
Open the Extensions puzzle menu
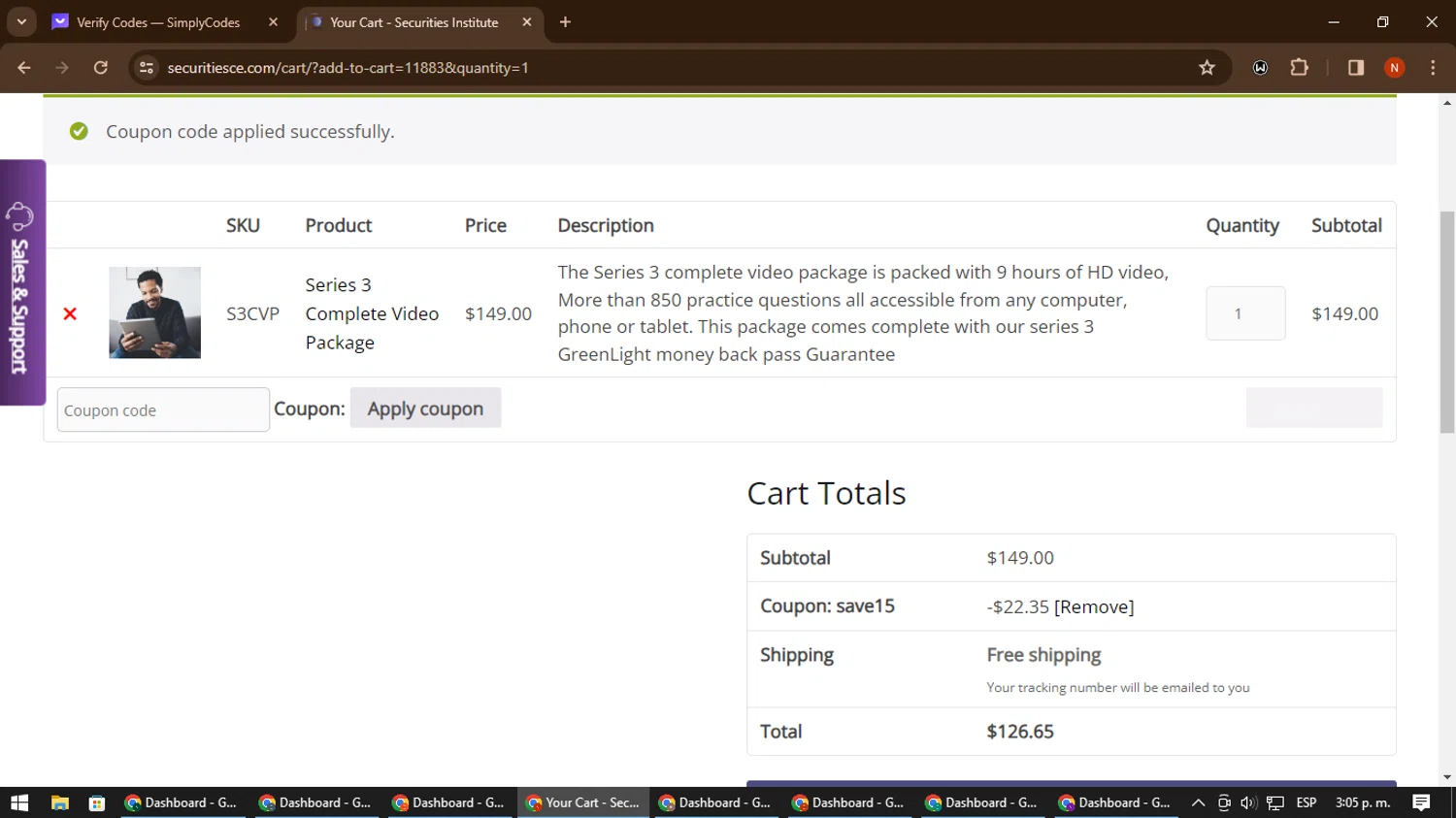pos(1299,68)
